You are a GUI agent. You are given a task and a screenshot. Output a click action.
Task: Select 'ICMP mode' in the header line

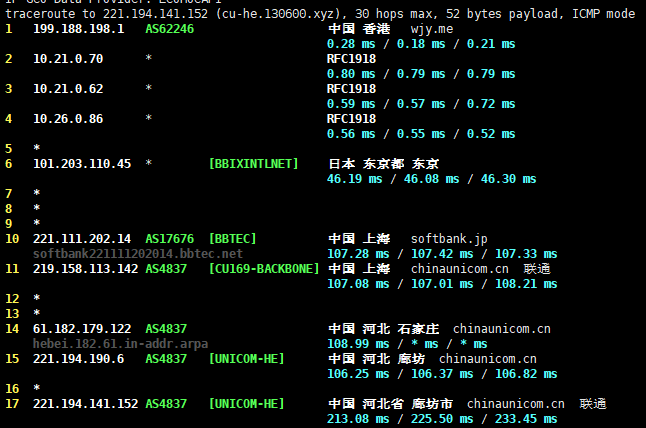[x=603, y=14]
